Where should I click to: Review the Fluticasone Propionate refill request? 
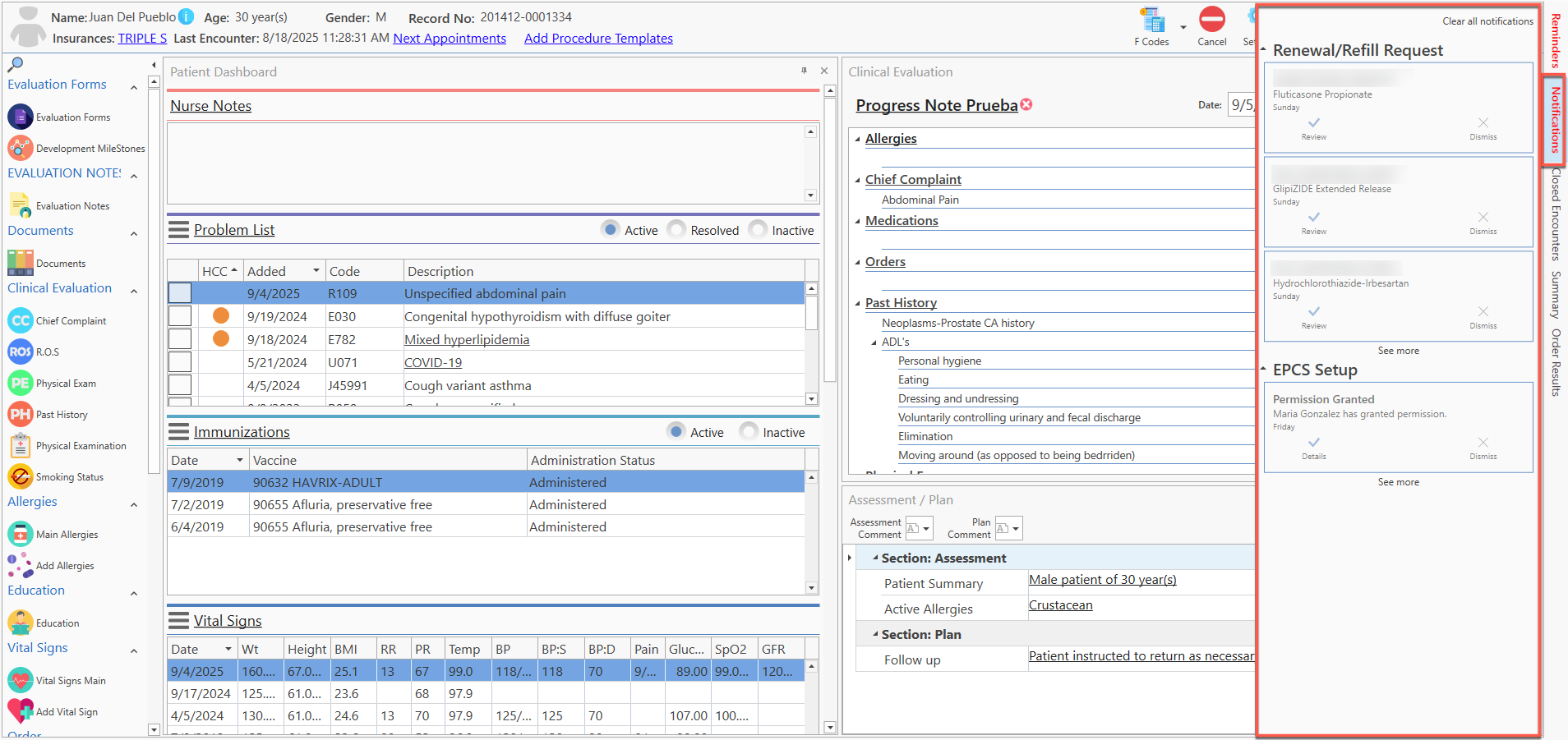pyautogui.click(x=1314, y=128)
